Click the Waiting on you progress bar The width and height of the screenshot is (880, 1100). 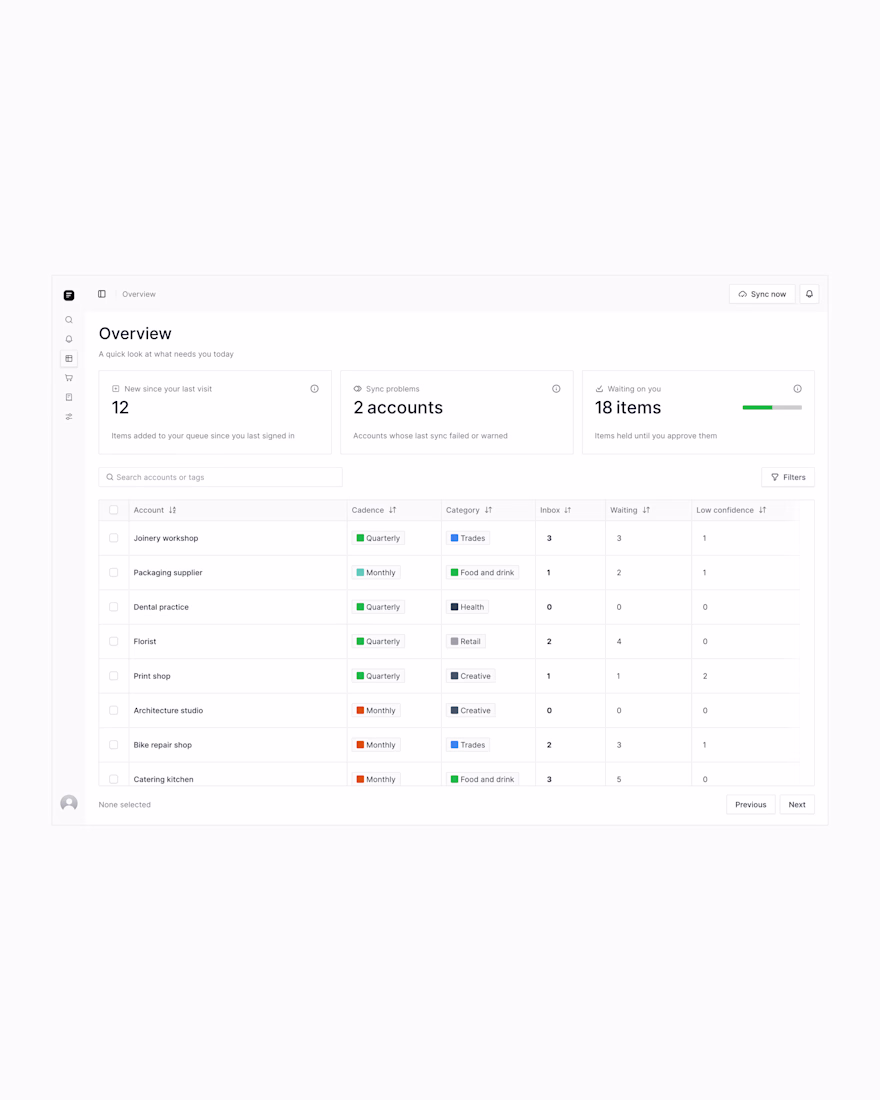tap(772, 408)
